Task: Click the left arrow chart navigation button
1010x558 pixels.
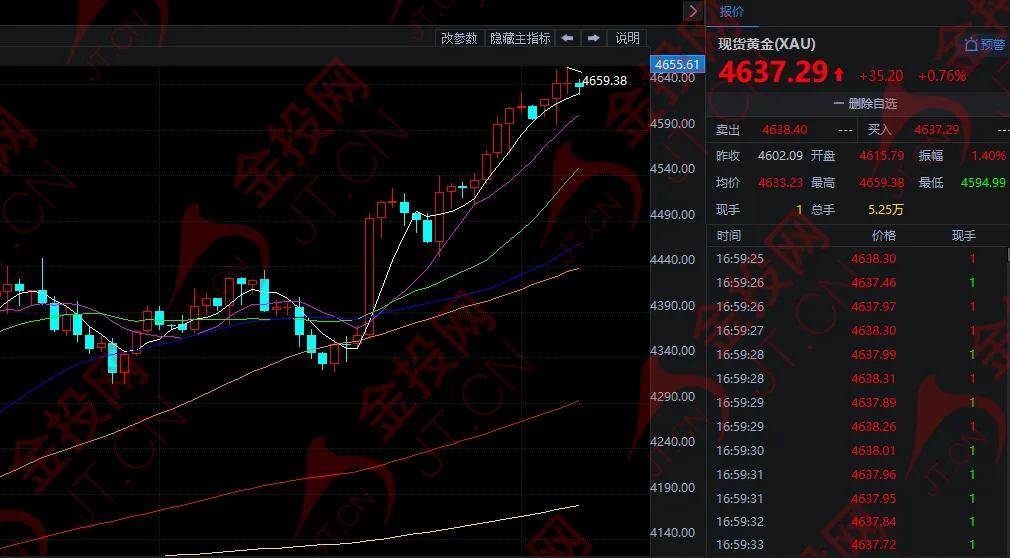Action: pos(567,38)
